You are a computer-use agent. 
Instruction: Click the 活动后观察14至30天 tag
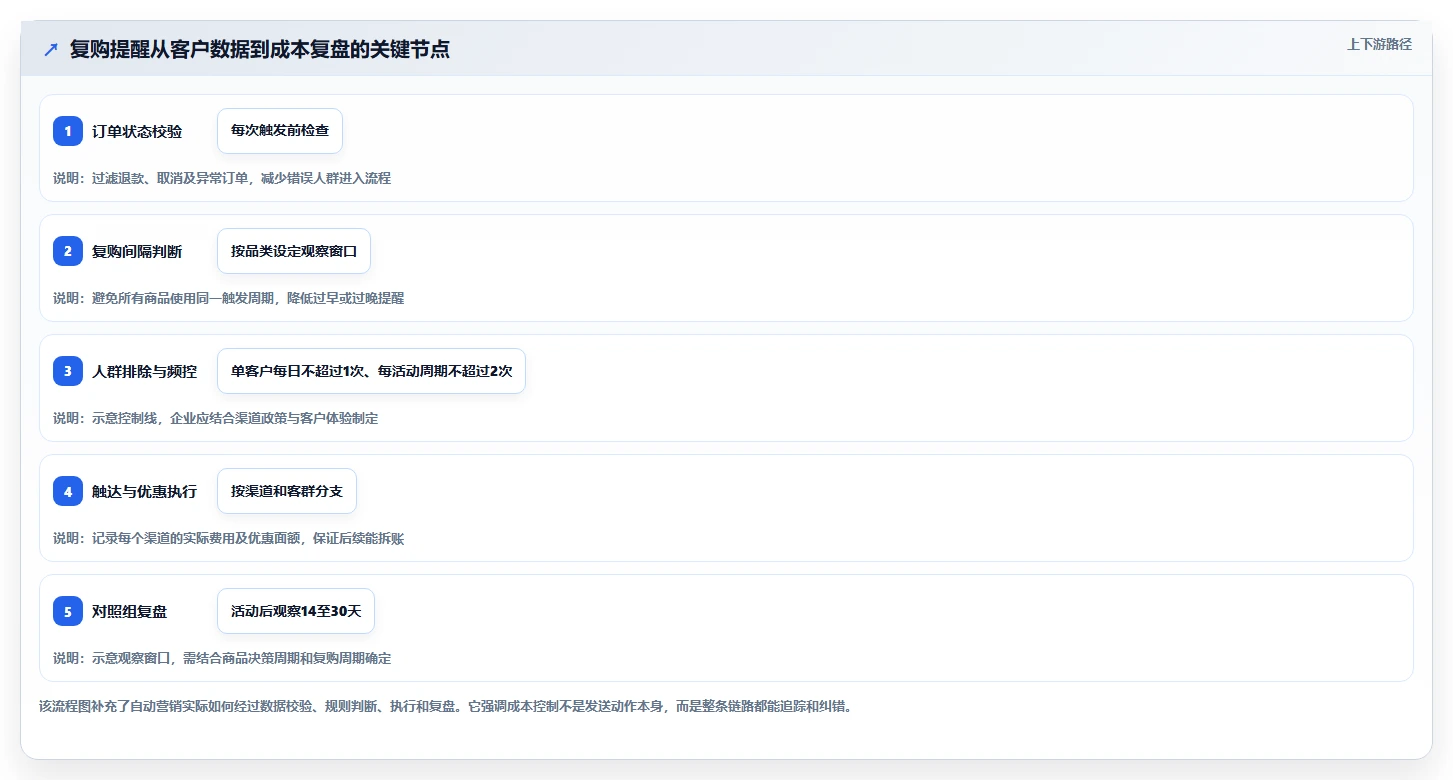point(296,611)
